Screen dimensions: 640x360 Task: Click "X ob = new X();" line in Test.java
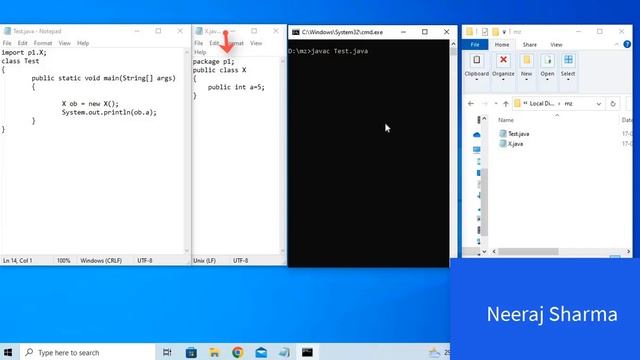(x=90, y=104)
